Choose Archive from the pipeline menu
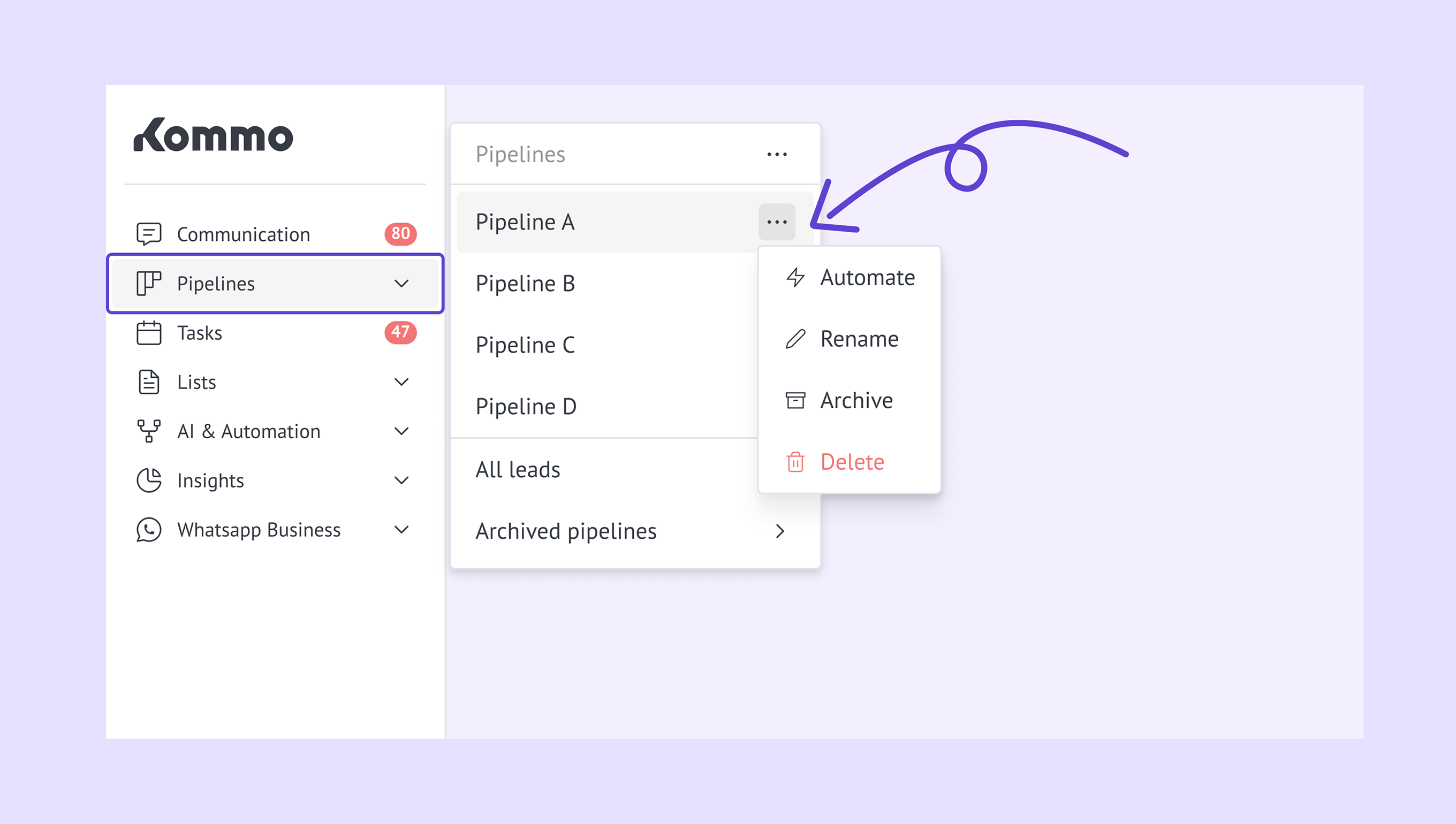This screenshot has height=824, width=1456. [x=849, y=401]
